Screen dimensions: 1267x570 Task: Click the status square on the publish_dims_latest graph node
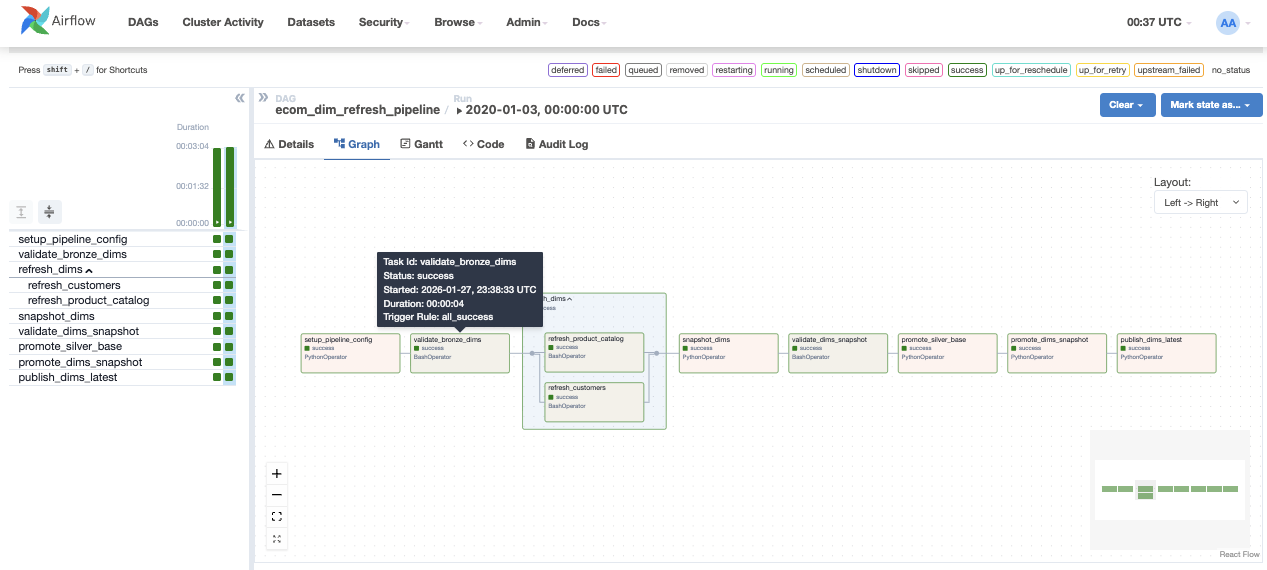[x=1123, y=348]
